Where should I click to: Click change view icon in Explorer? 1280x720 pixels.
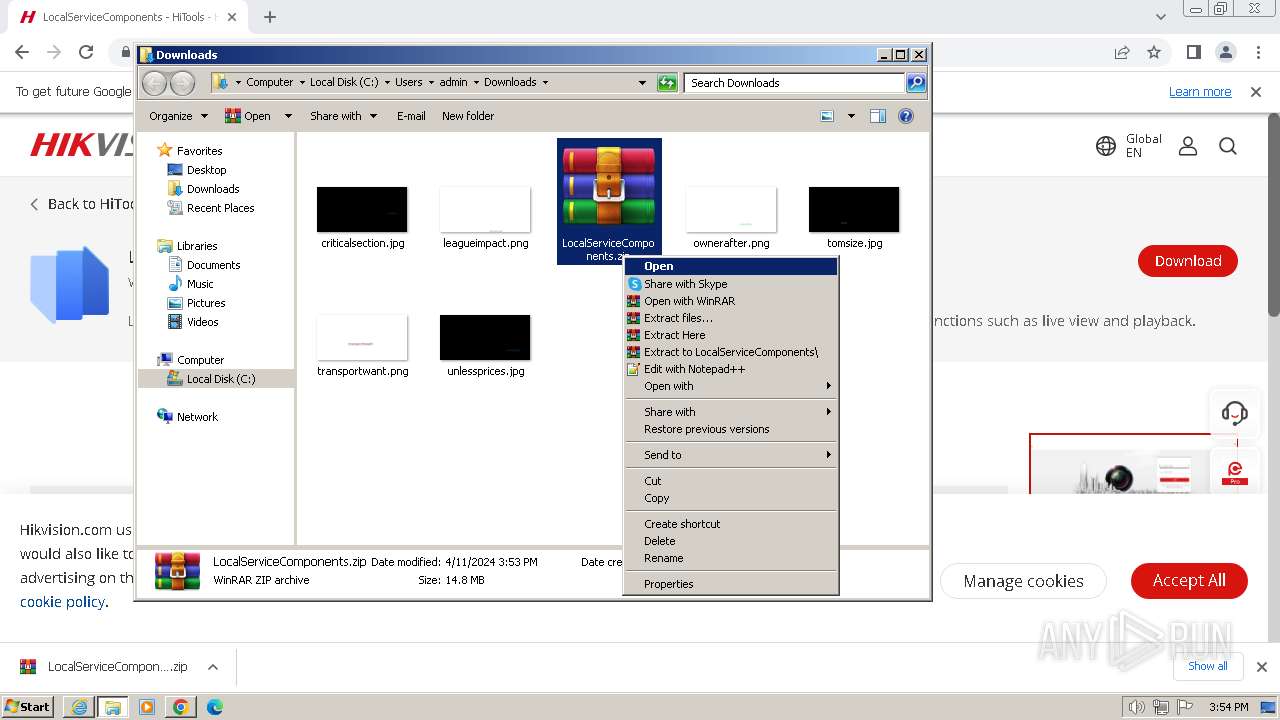coord(827,116)
